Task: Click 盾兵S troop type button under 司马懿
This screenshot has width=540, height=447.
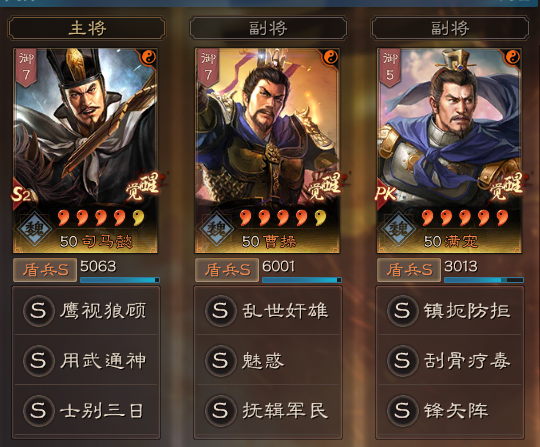Action: tap(45, 270)
